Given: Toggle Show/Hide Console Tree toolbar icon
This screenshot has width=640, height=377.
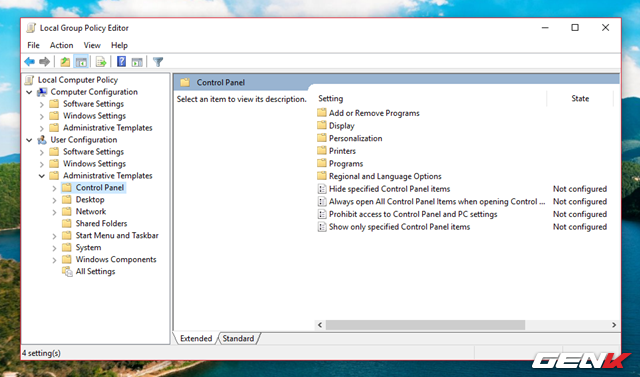Looking at the screenshot, I should pos(81,62).
